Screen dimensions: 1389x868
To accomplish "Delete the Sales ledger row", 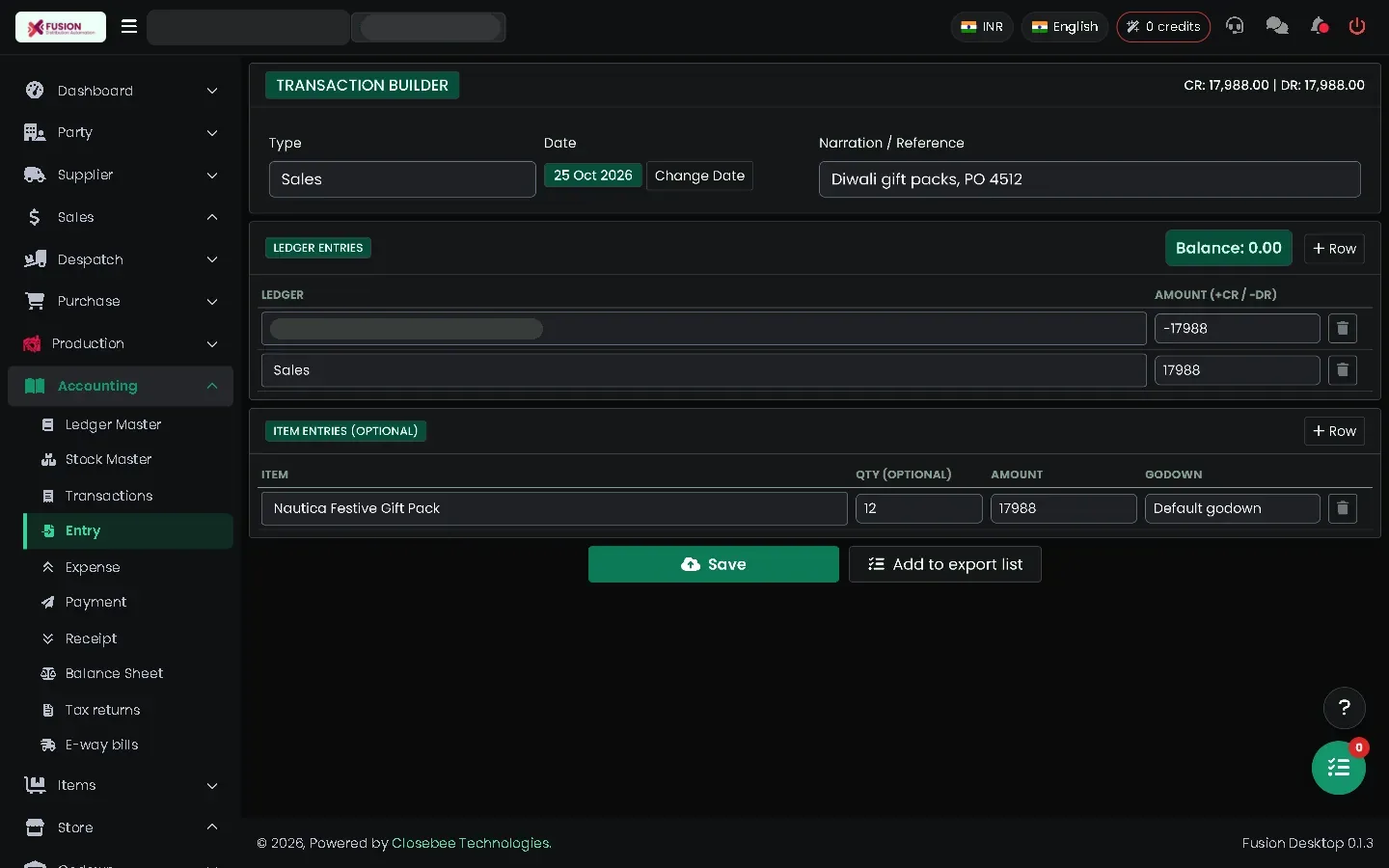I will pos(1343,370).
